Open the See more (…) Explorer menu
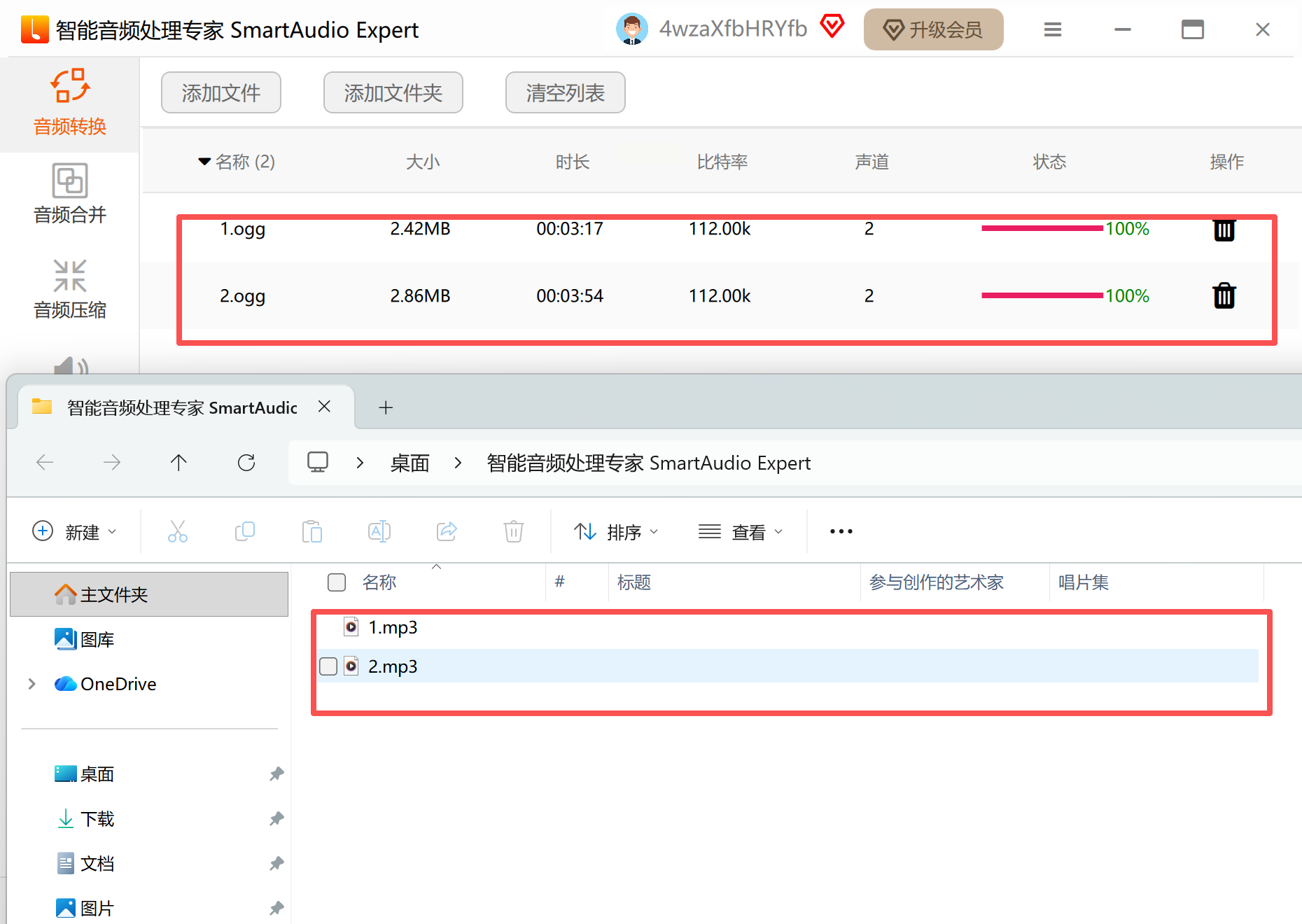The width and height of the screenshot is (1302, 924). pyautogui.click(x=841, y=531)
